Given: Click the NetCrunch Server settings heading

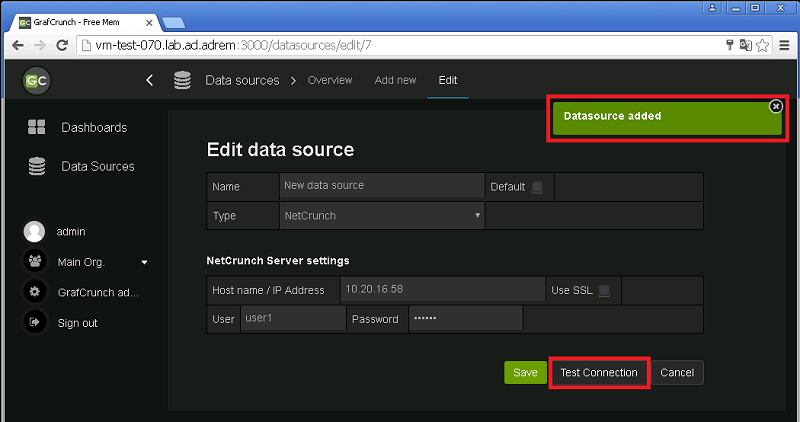Looking at the screenshot, I should (278, 261).
